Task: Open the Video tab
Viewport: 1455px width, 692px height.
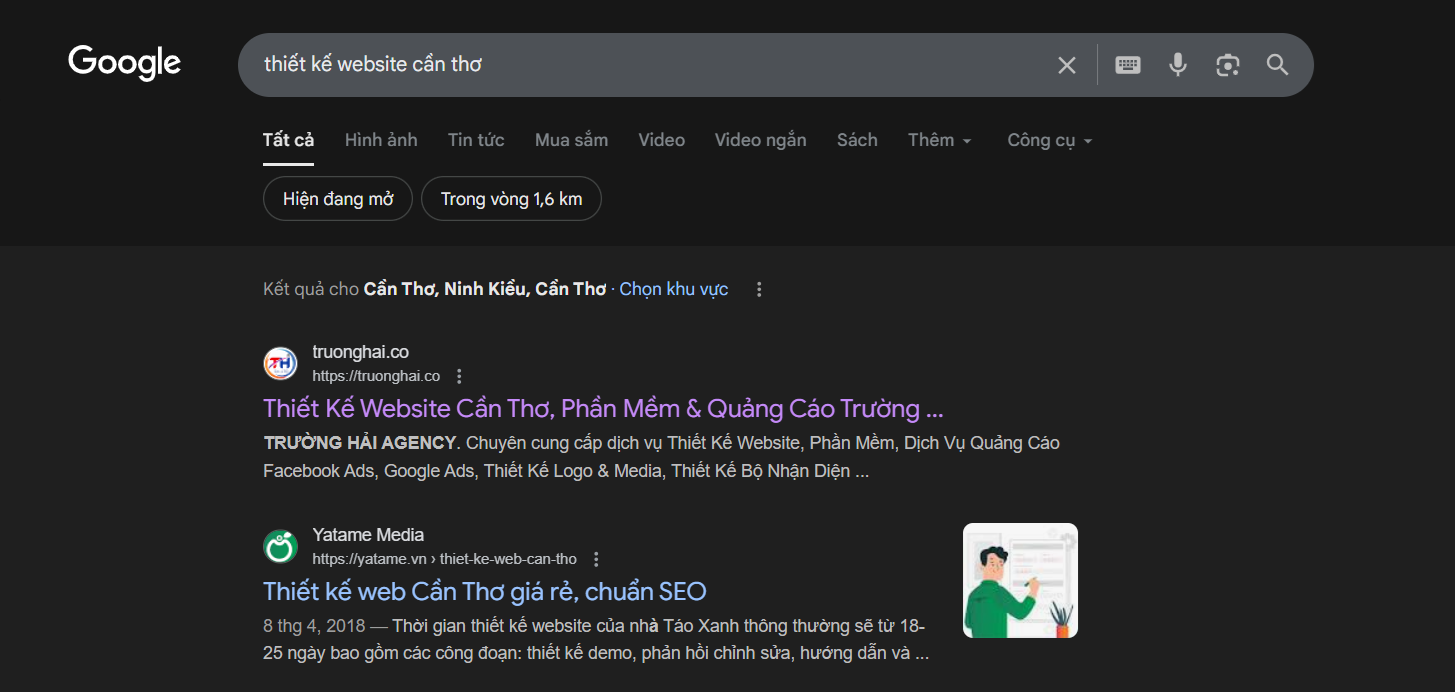Action: [662, 140]
